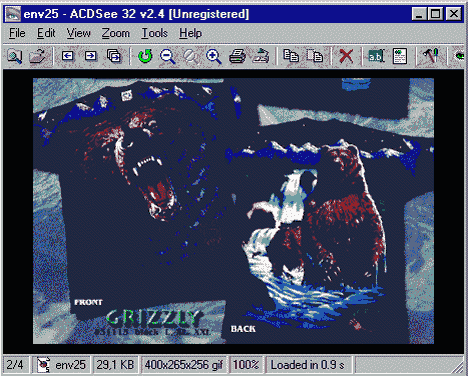Open the image properties page icon

[400, 56]
